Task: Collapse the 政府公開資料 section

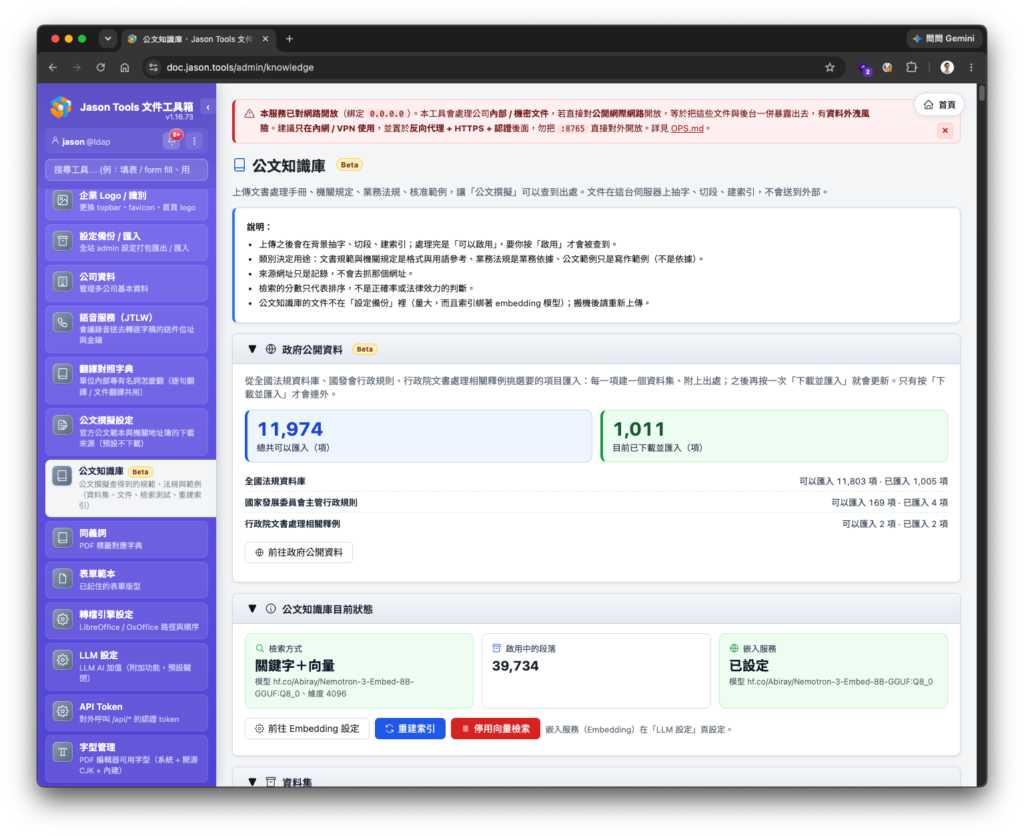Action: tap(252, 349)
